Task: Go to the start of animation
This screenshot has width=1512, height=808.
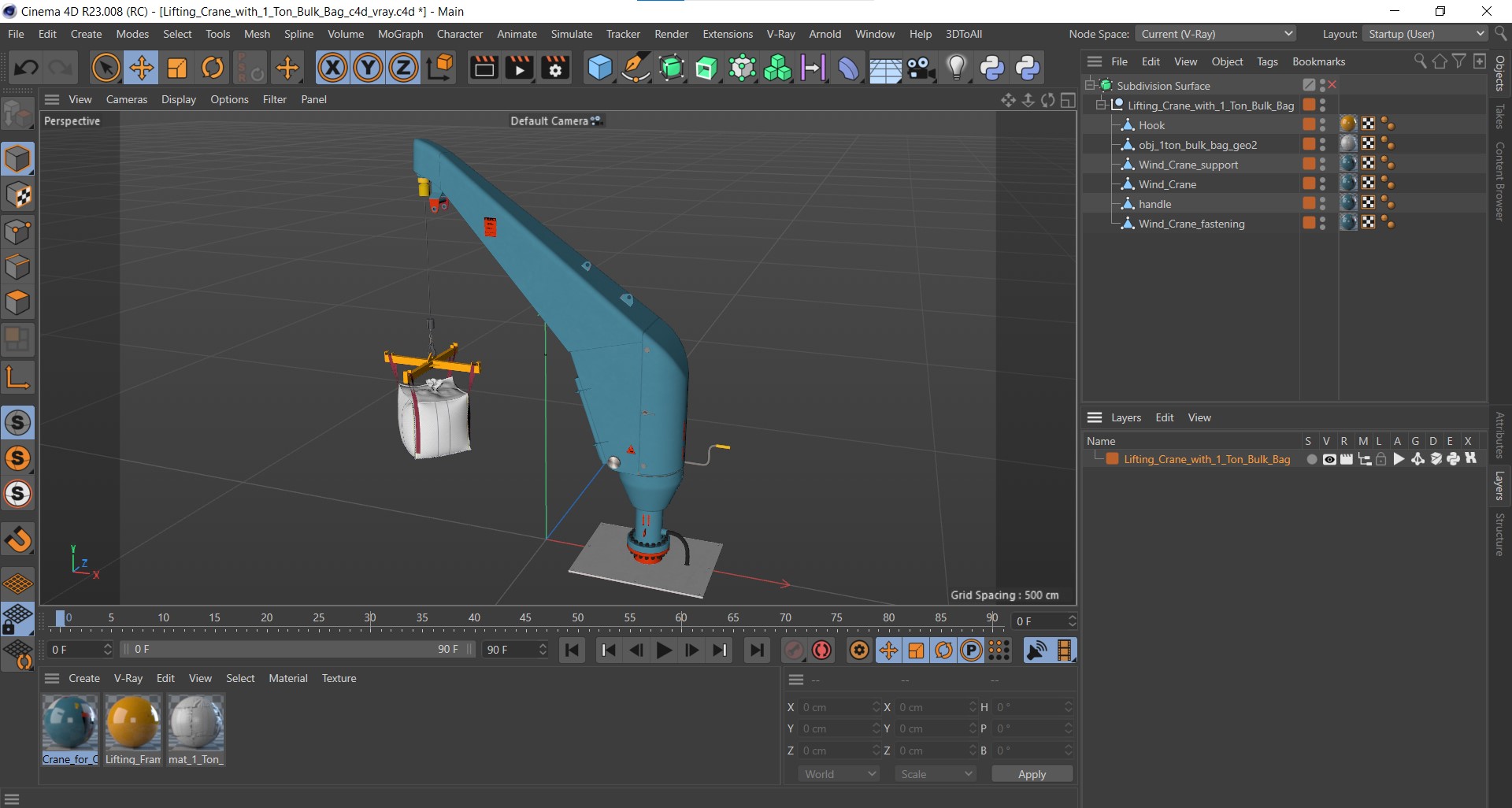Action: 572,650
